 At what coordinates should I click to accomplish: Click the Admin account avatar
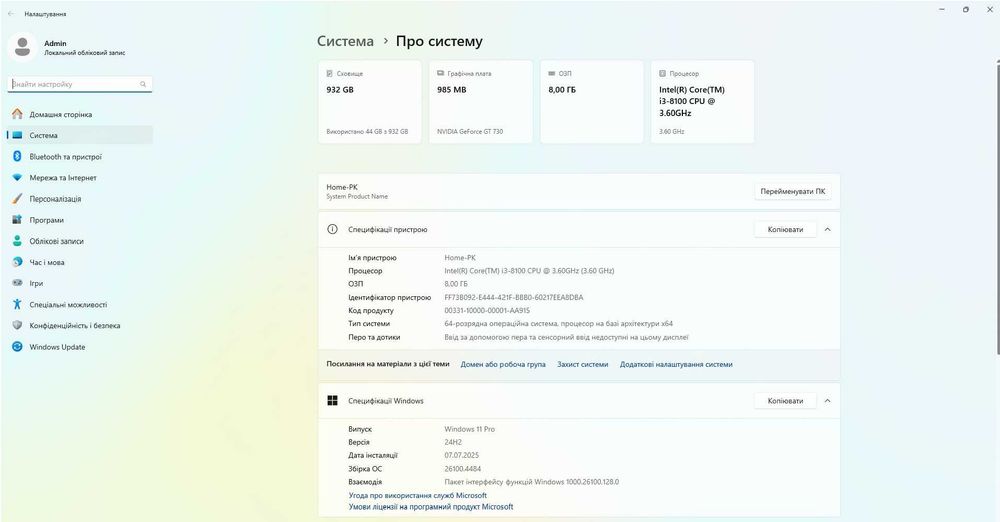click(22, 47)
